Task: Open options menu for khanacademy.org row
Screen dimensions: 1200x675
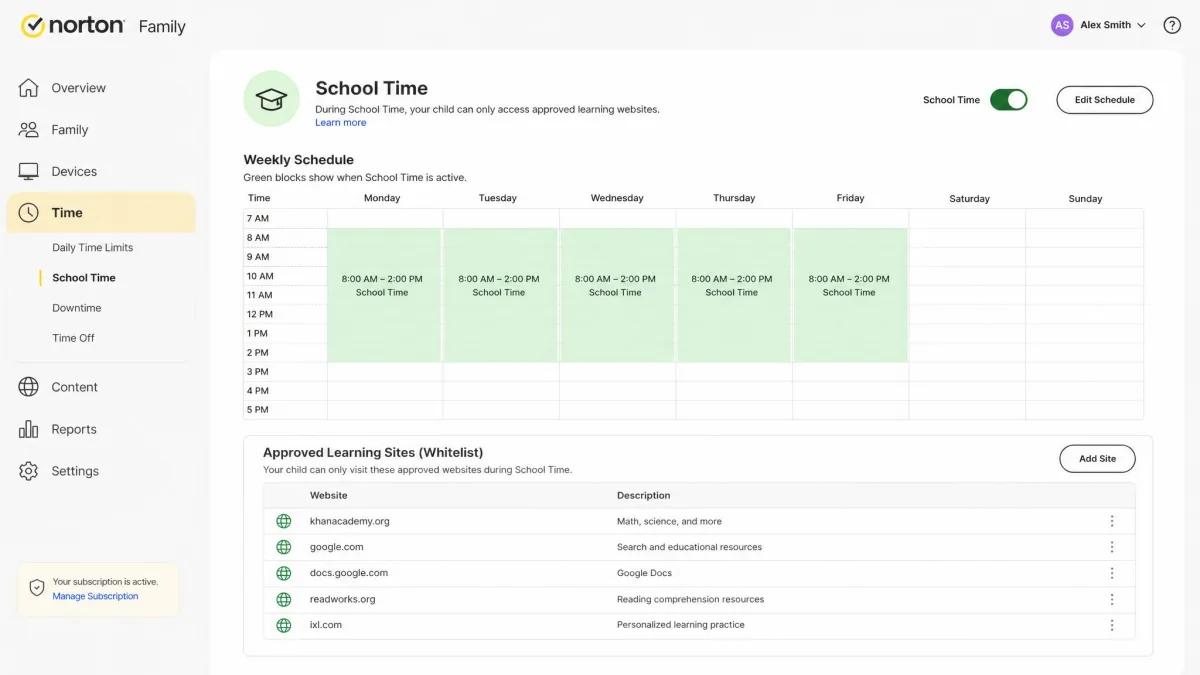Action: pyautogui.click(x=1112, y=521)
